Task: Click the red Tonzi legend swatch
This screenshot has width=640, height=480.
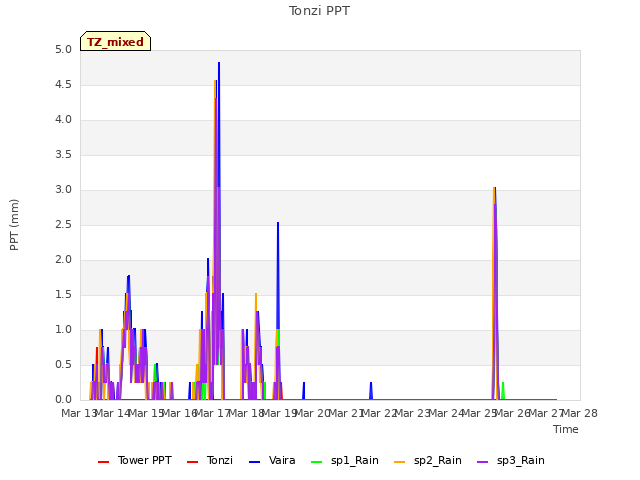Action: (x=192, y=462)
